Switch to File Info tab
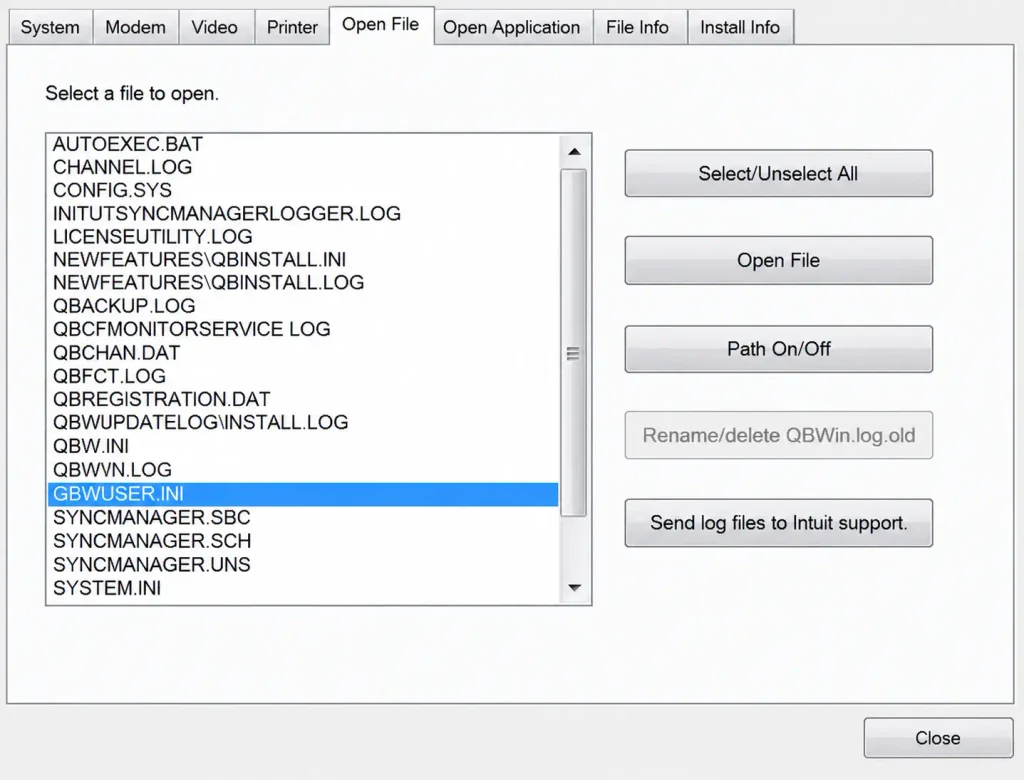Image resolution: width=1024 pixels, height=780 pixels. [637, 27]
